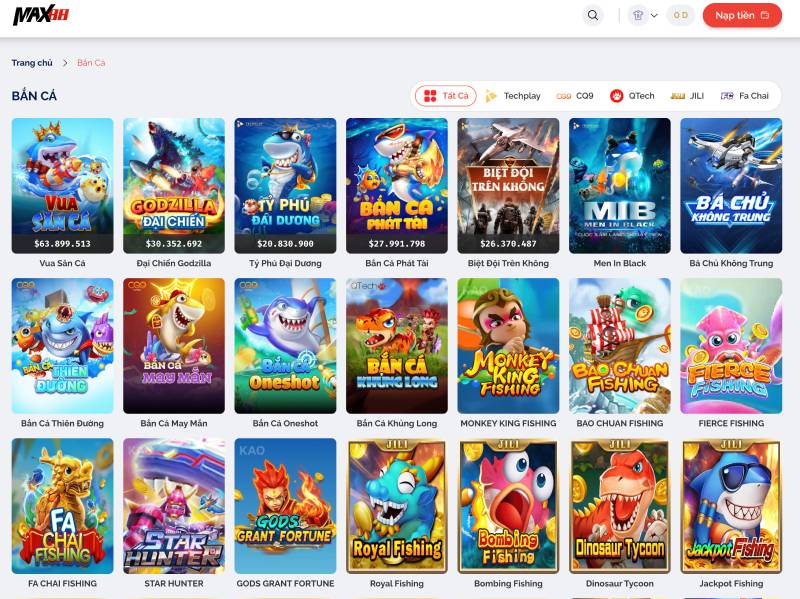Open the Monkey King Fishing game

[508, 345]
